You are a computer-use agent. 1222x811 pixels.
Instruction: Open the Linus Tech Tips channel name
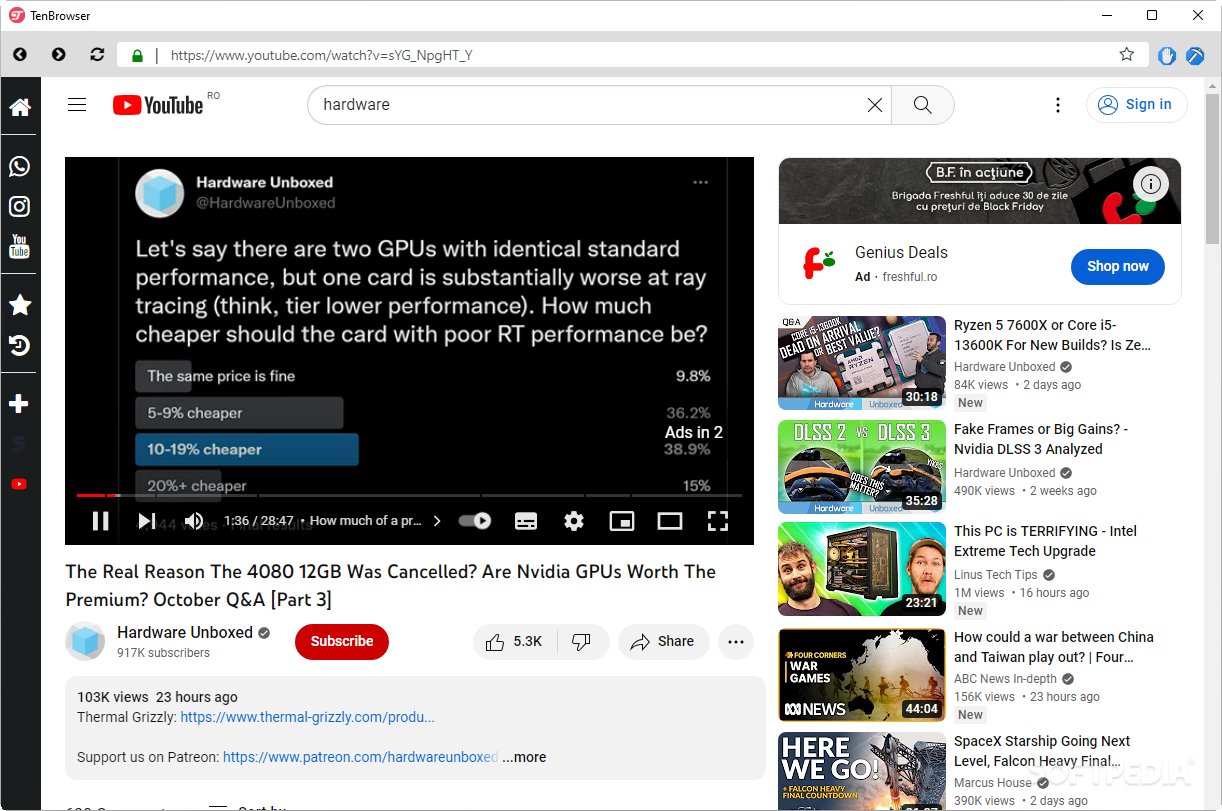996,575
